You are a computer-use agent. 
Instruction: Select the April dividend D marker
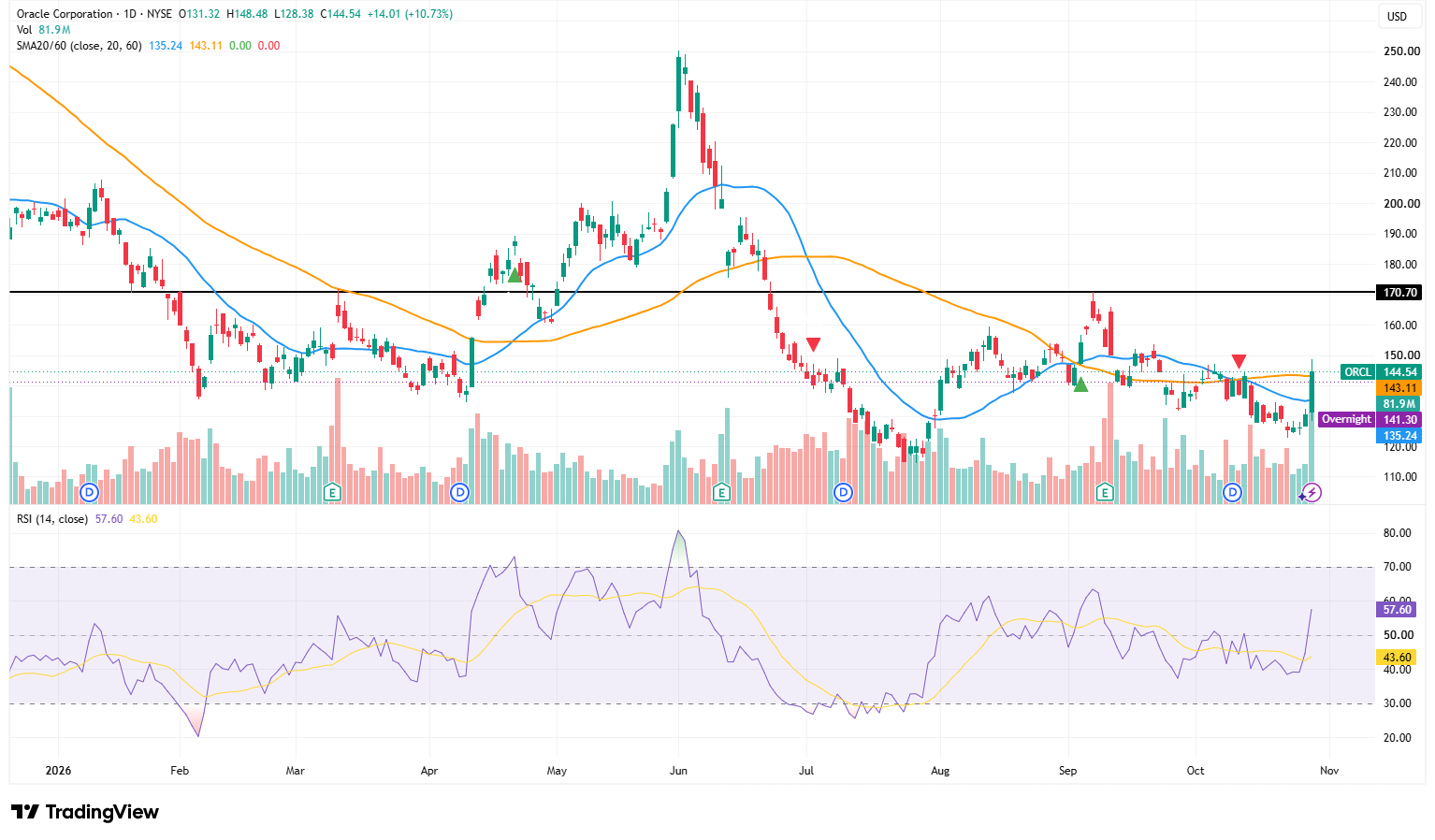(x=459, y=492)
